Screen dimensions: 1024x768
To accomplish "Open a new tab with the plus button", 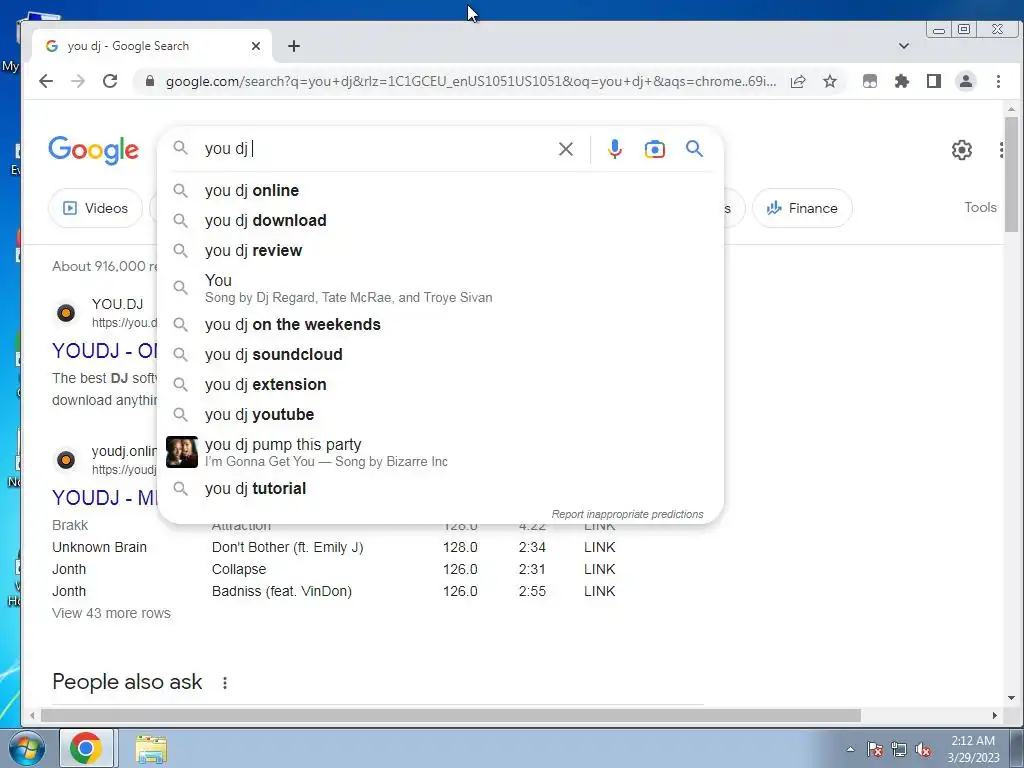I will (294, 46).
